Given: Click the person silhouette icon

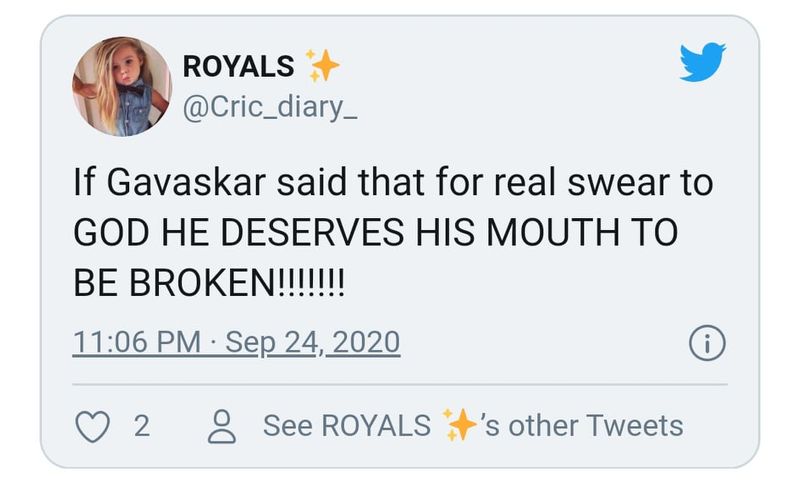Looking at the screenshot, I should pyautogui.click(x=221, y=426).
